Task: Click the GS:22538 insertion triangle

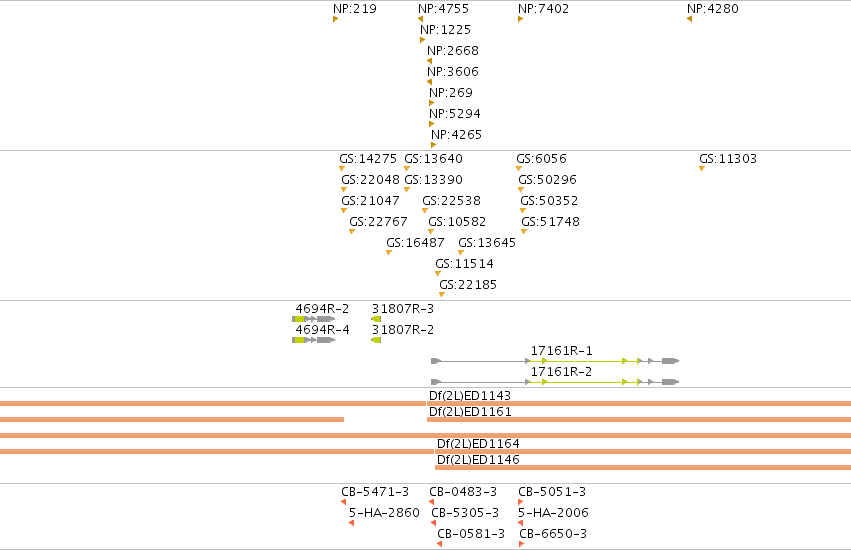Action: [425, 211]
